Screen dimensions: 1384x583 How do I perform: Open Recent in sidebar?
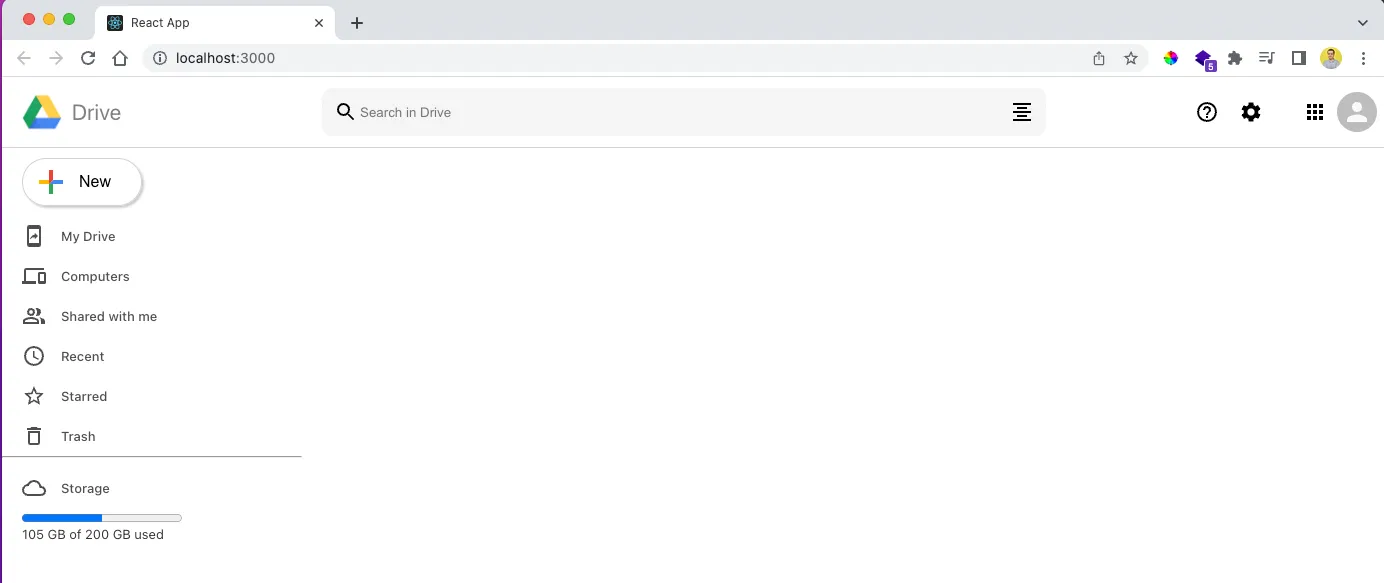point(83,356)
